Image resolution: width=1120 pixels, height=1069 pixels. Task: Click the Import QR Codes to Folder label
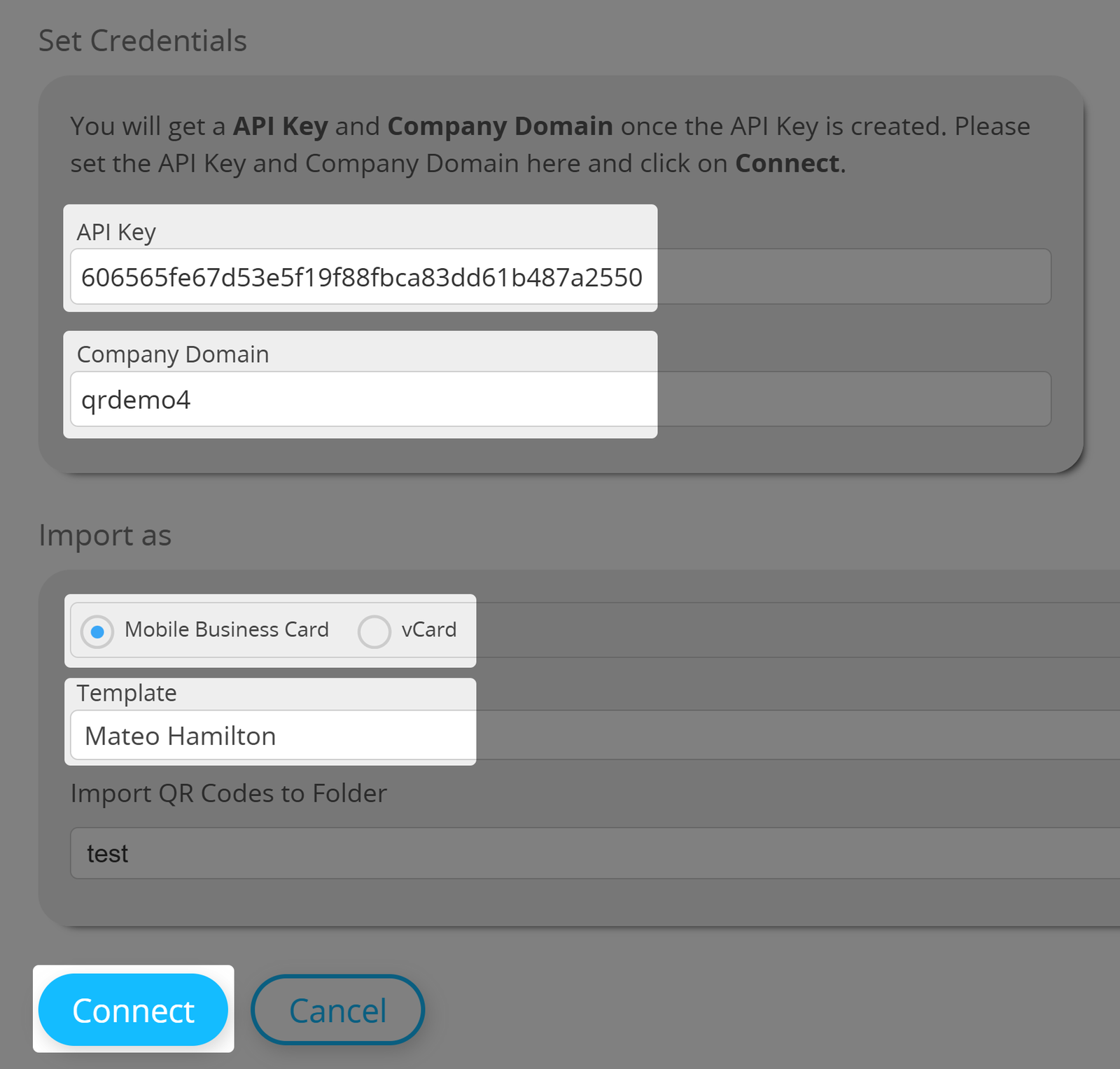point(229,793)
